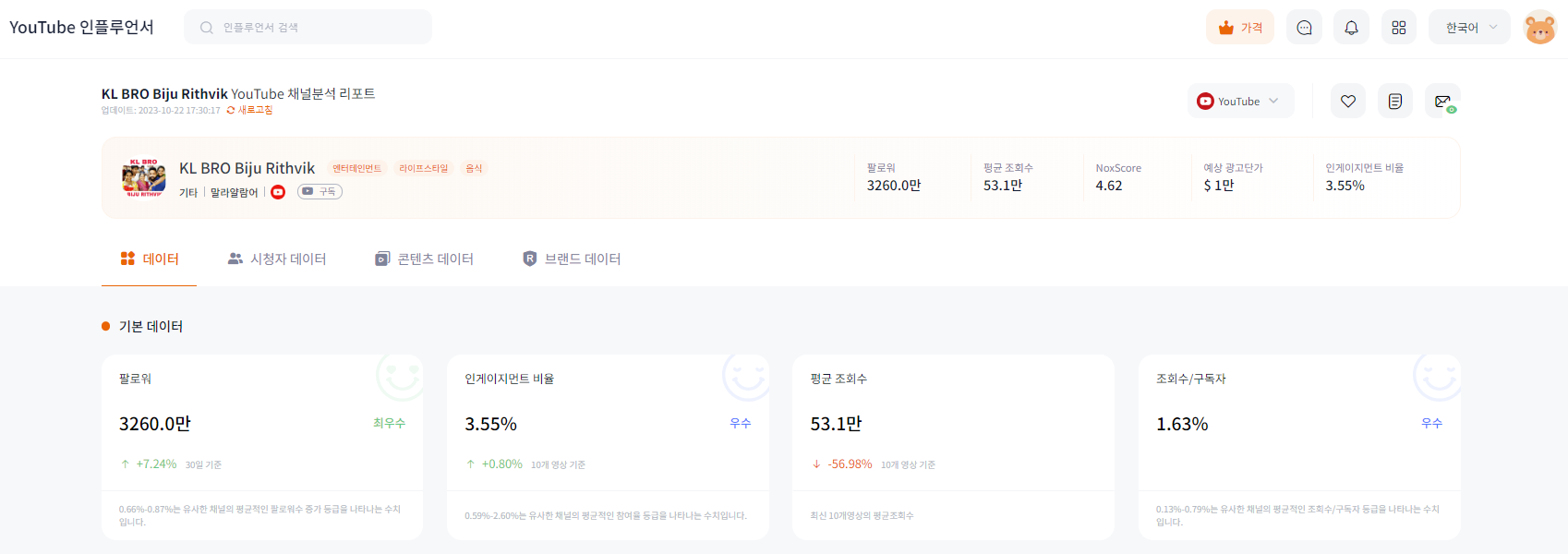The width and height of the screenshot is (1568, 554).
Task: Click the 1.63% 조회수/구독자 value
Action: click(x=1182, y=424)
